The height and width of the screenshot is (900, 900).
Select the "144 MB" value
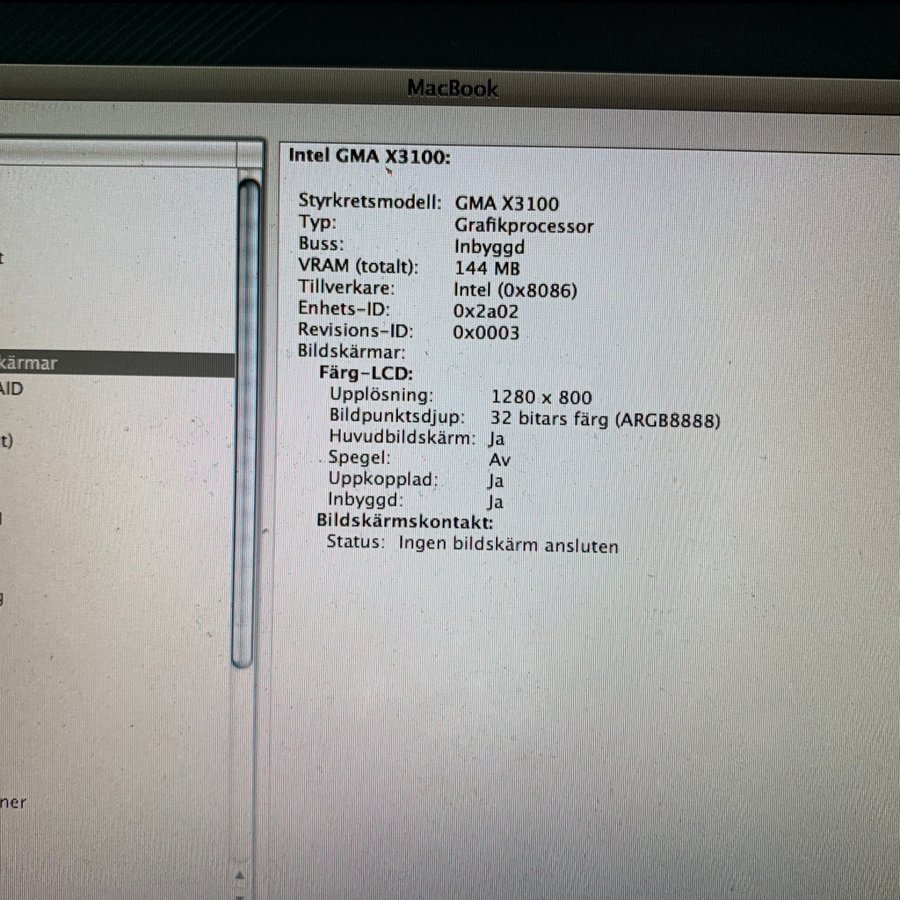click(487, 268)
